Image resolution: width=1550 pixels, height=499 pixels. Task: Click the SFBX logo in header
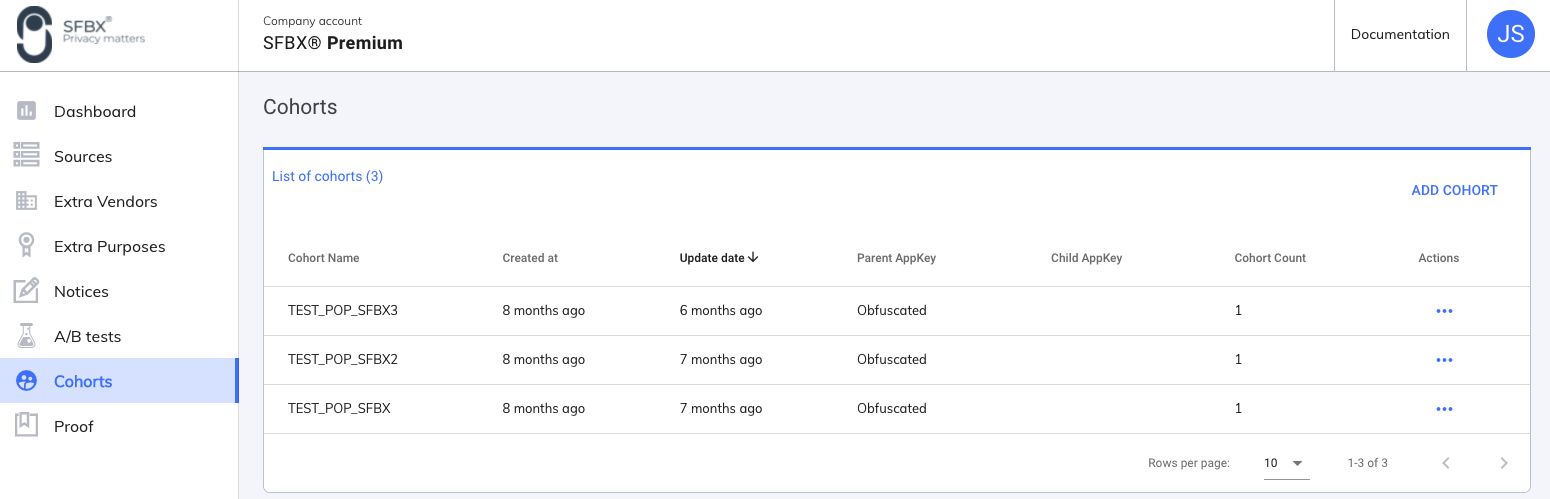coord(82,35)
